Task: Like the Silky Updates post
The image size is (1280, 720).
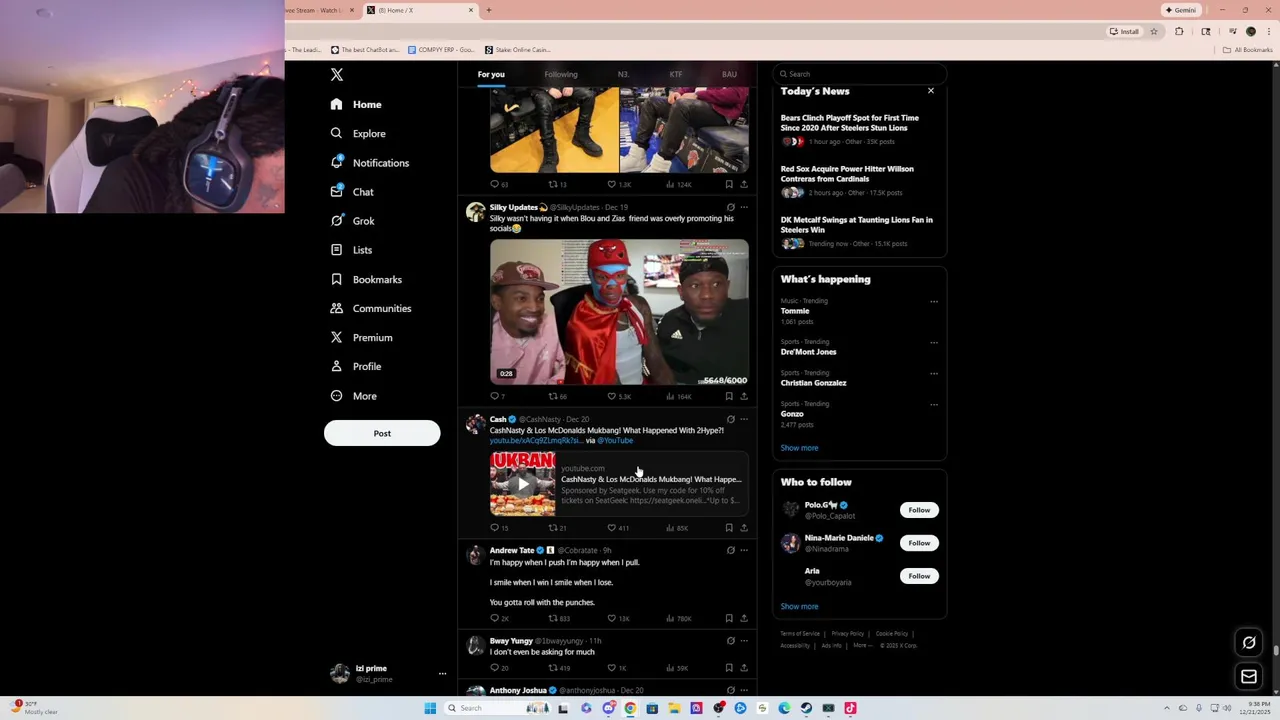Action: [x=612, y=396]
